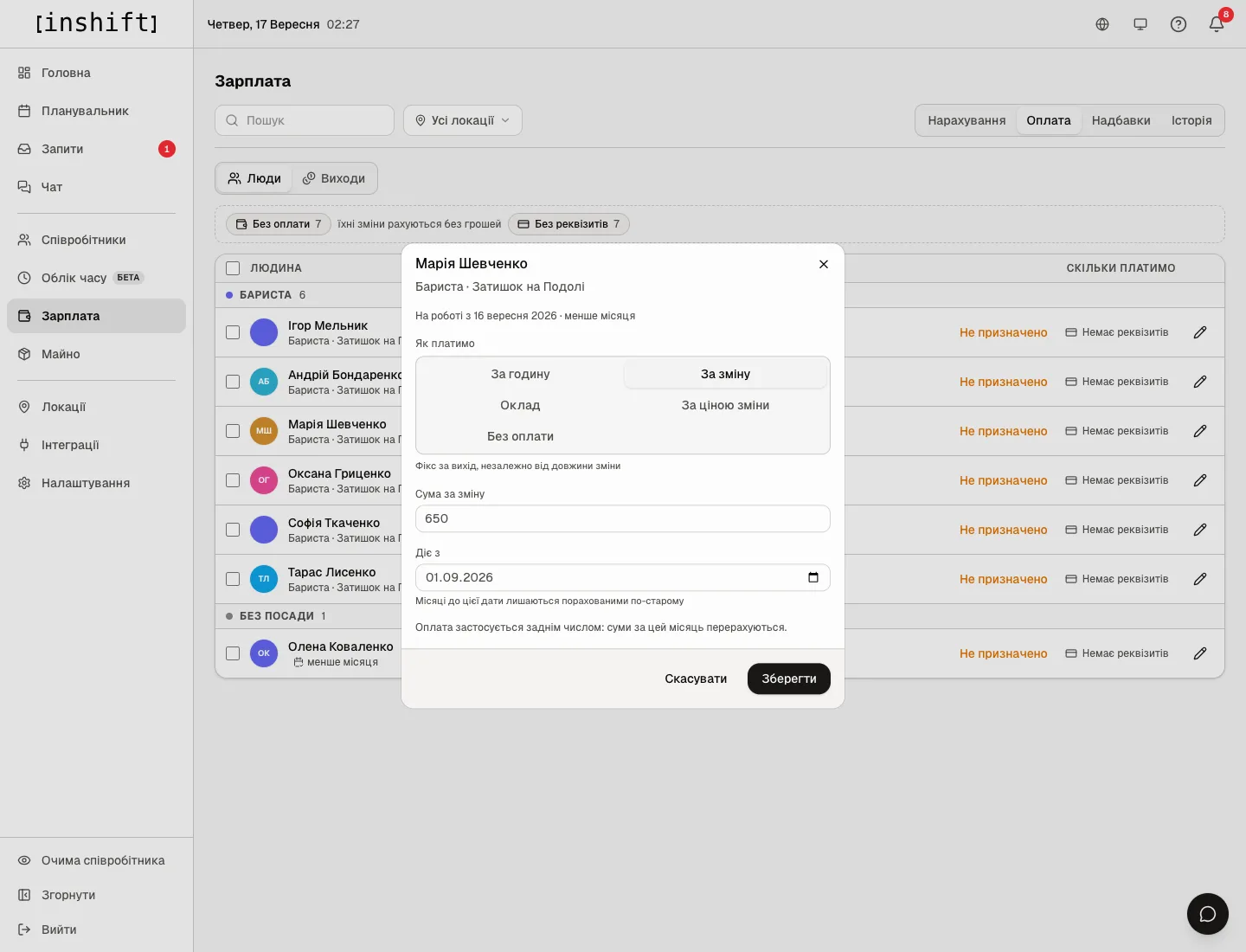Select the Оклад pay option
The height and width of the screenshot is (952, 1246).
pyautogui.click(x=520, y=405)
